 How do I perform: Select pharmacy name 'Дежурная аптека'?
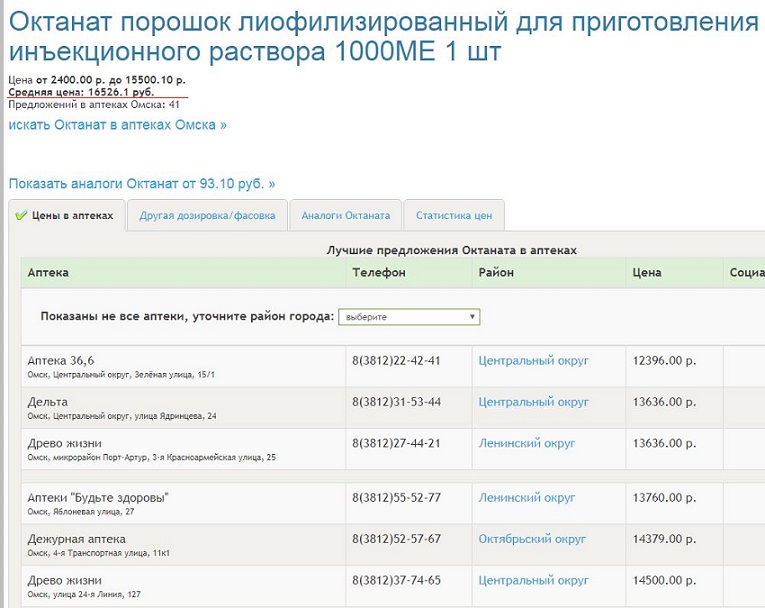pos(77,539)
